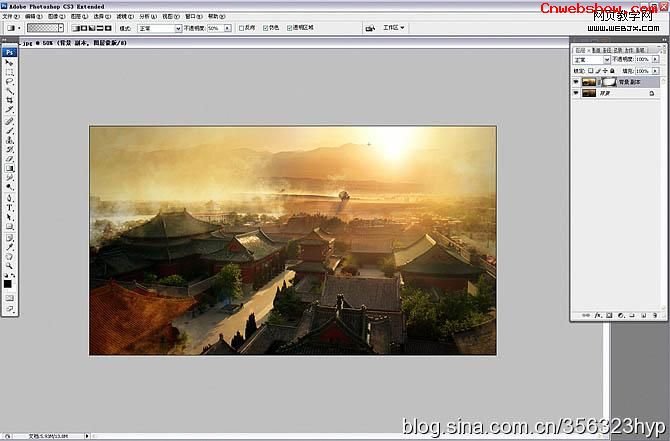Select the Horizontal Type tool
Viewport: 670px width, 441px height.
[9, 208]
